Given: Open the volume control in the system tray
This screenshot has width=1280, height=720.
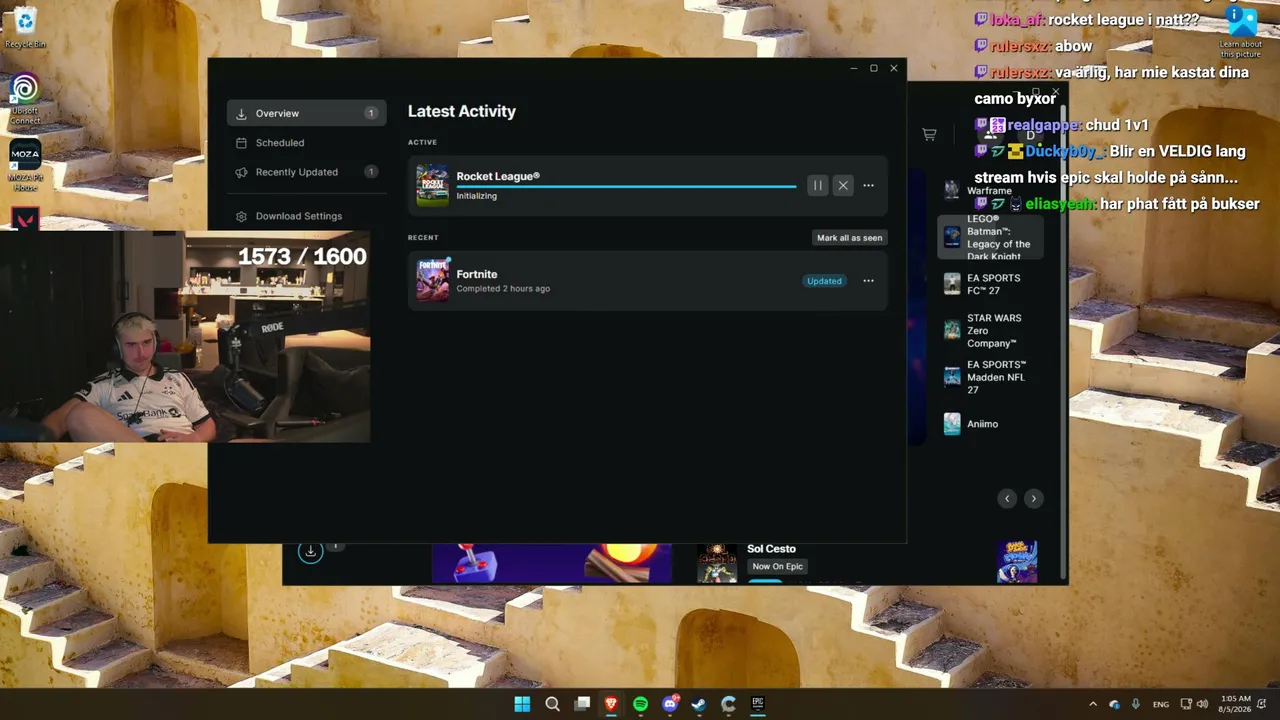Looking at the screenshot, I should [1204, 704].
